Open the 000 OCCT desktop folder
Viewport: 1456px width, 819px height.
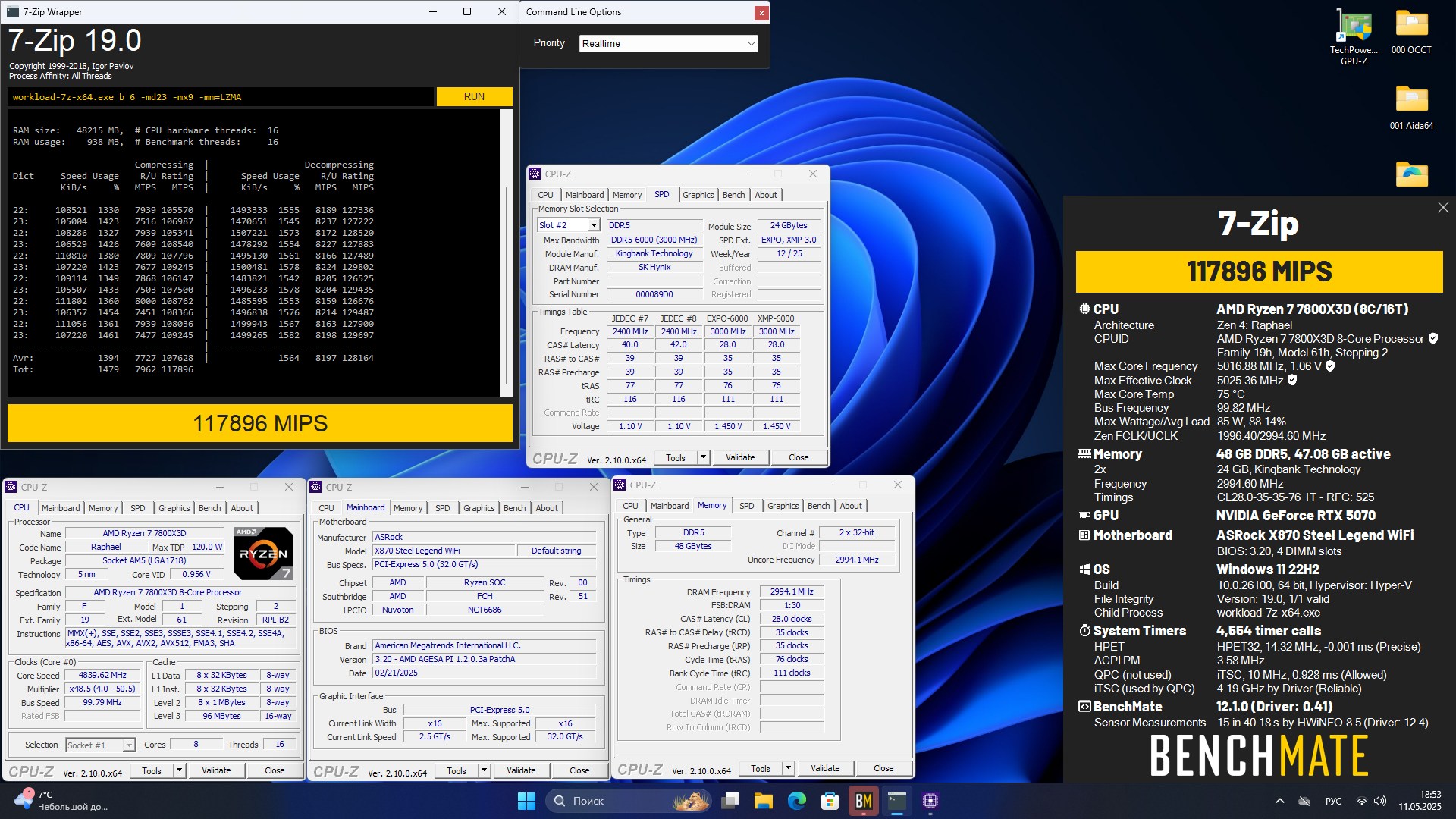(x=1411, y=32)
